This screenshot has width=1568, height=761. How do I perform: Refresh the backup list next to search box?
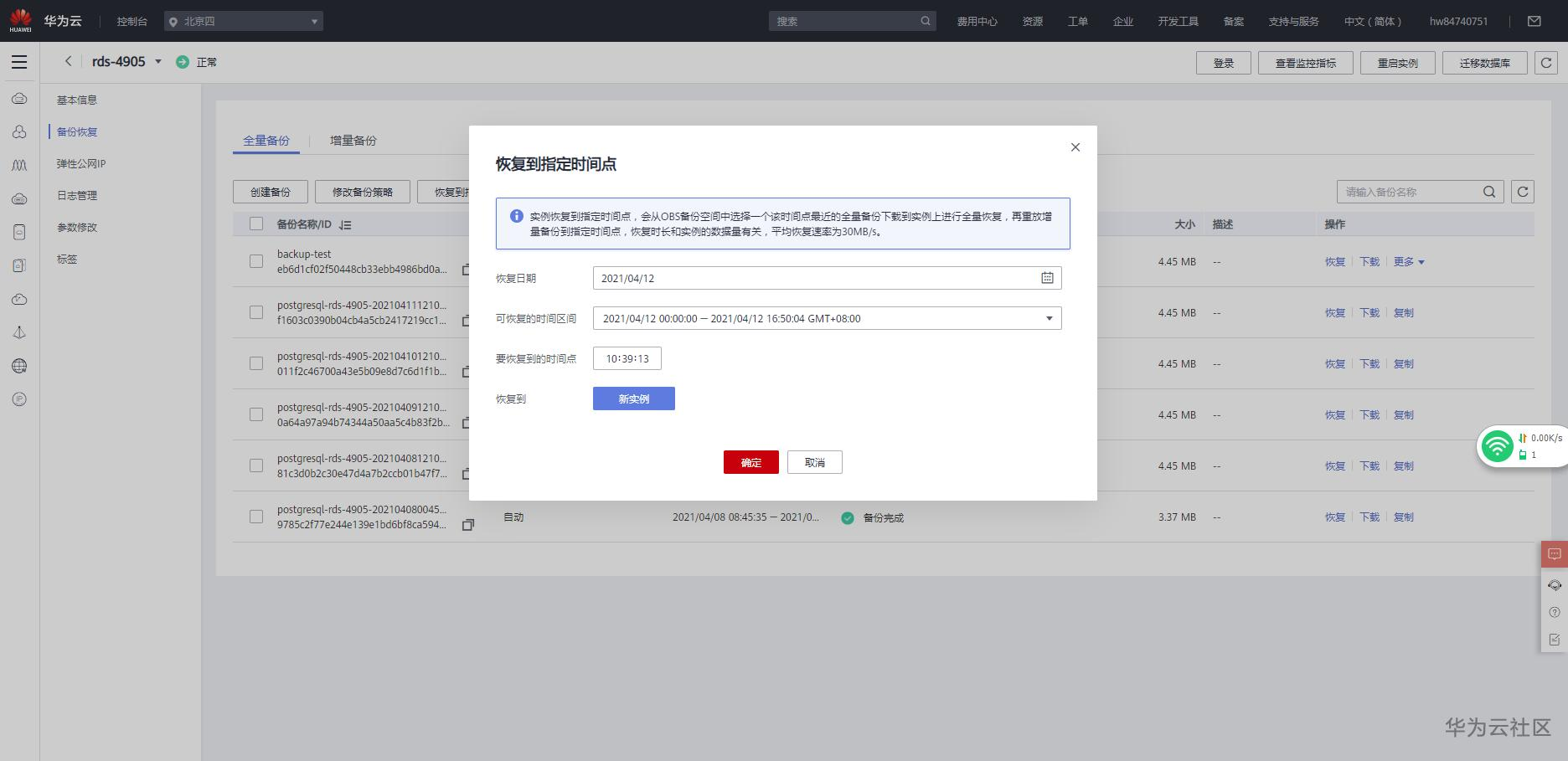point(1523,192)
